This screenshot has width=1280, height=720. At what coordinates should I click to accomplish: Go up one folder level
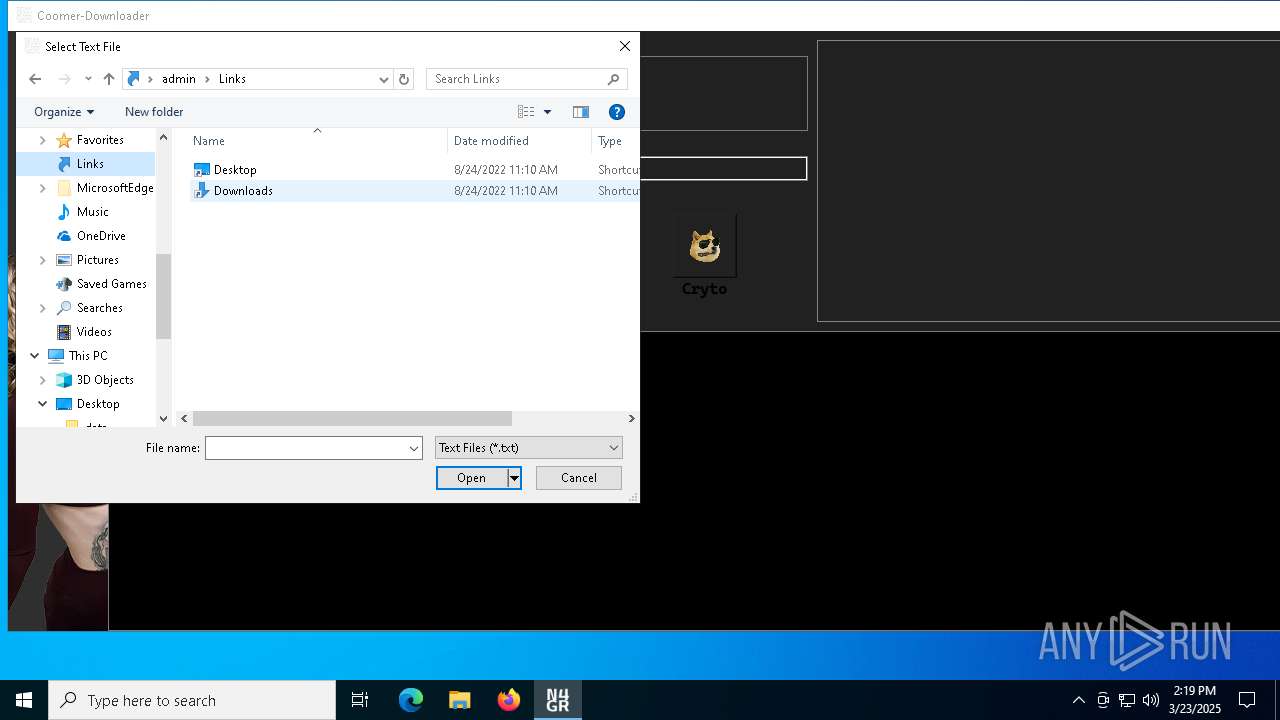[109, 79]
